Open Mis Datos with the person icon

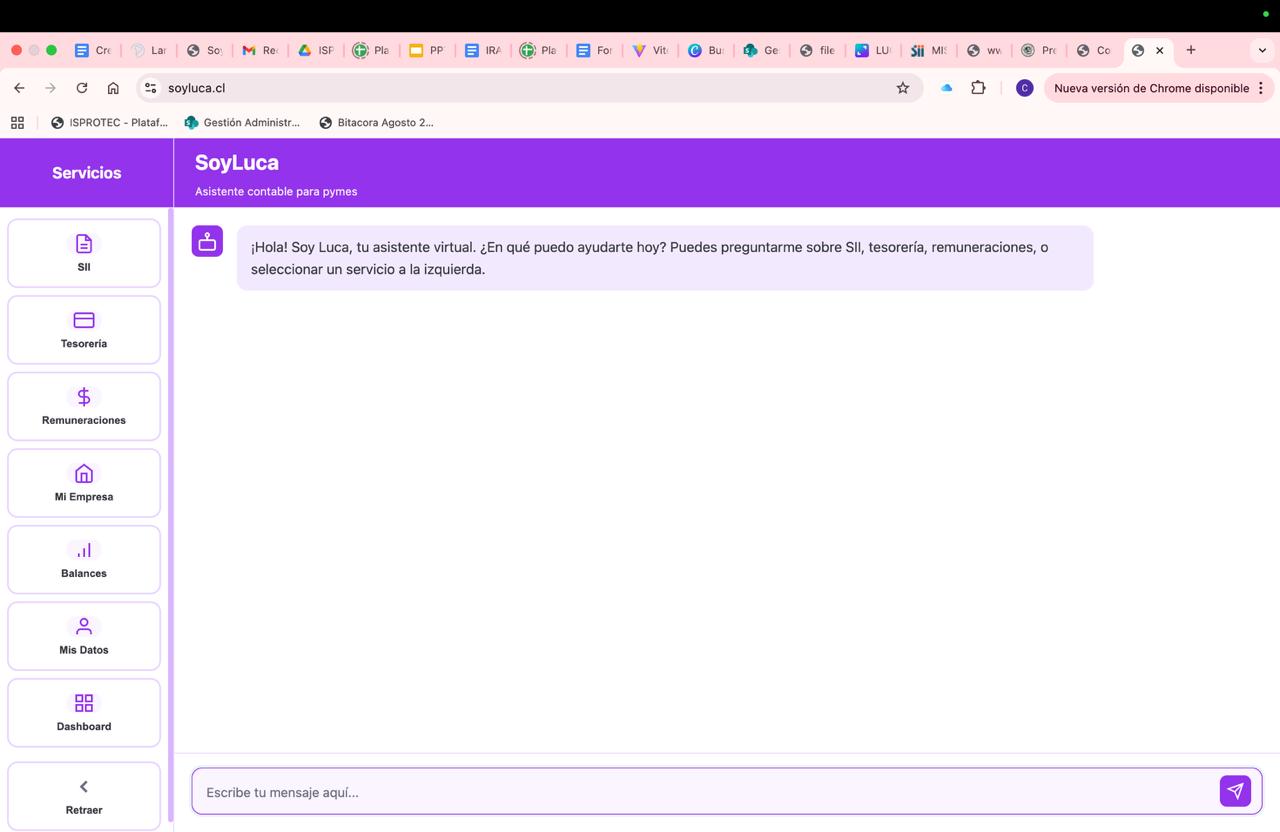click(x=83, y=626)
